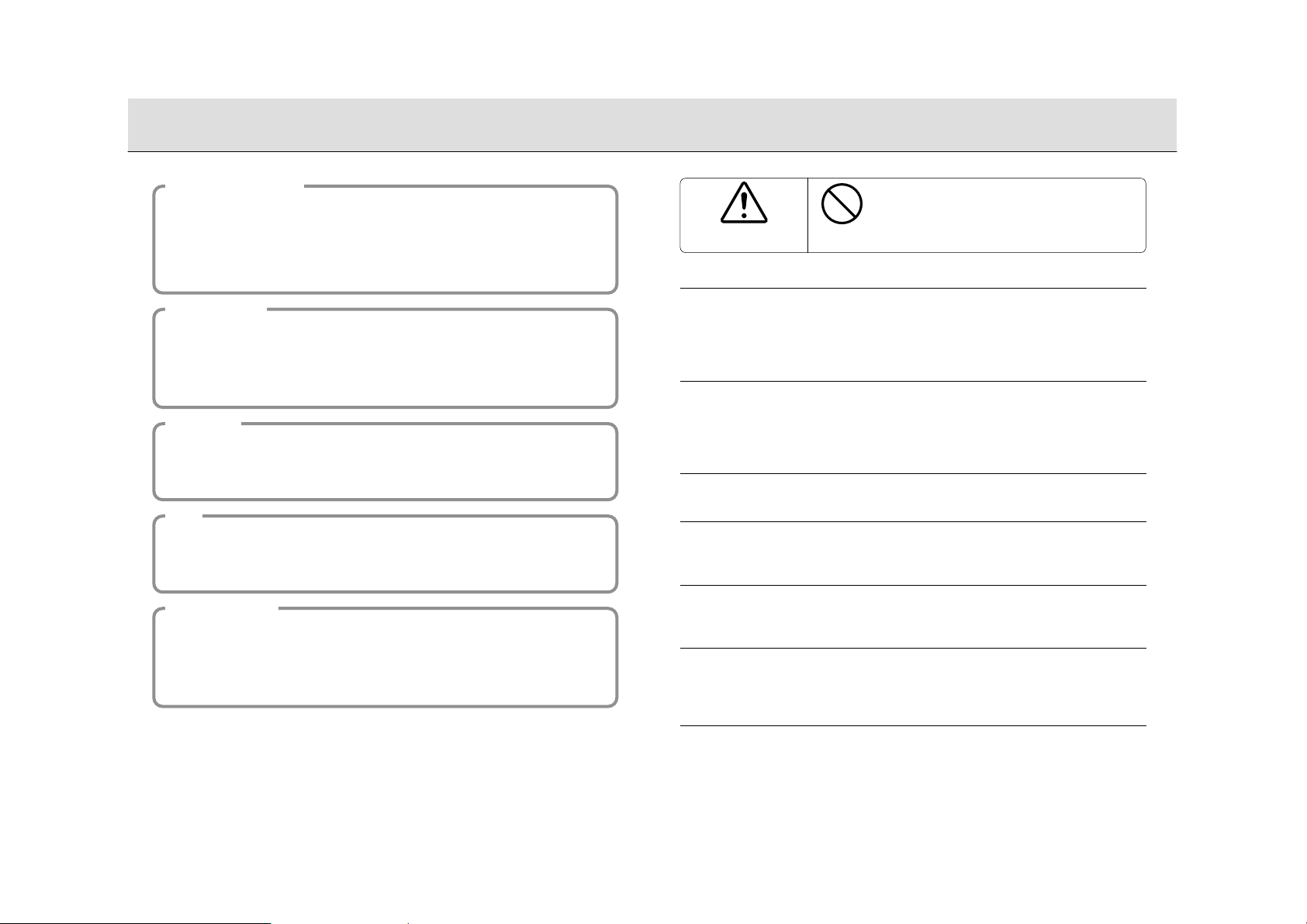Click the gray header banner
This screenshot has width=1307, height=924.
point(652,124)
